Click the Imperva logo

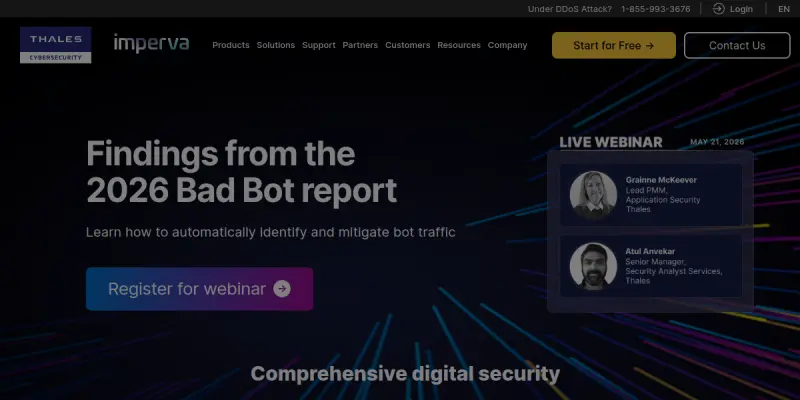click(151, 43)
